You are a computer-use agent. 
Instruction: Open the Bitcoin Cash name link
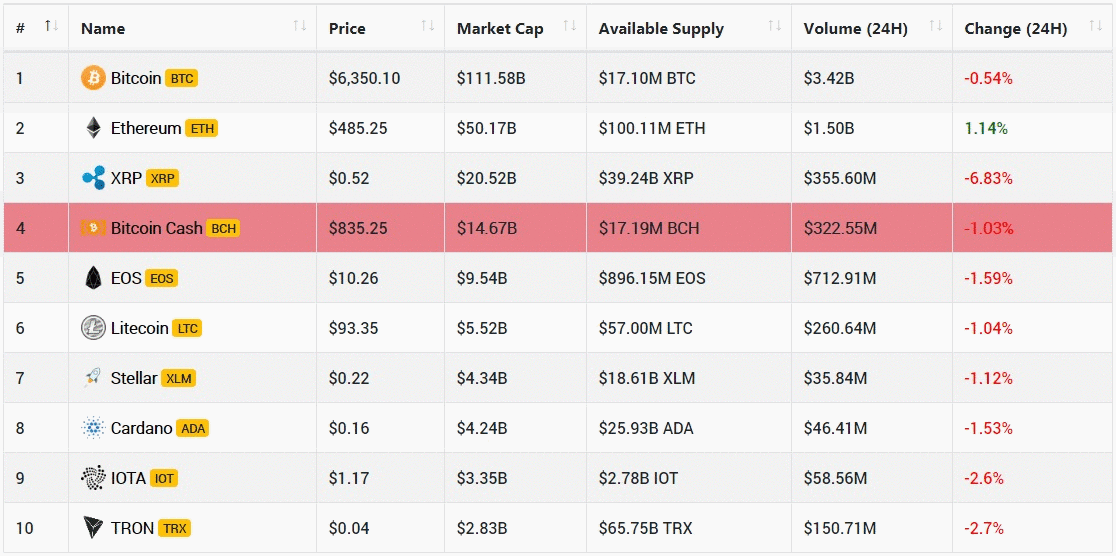click(x=156, y=228)
